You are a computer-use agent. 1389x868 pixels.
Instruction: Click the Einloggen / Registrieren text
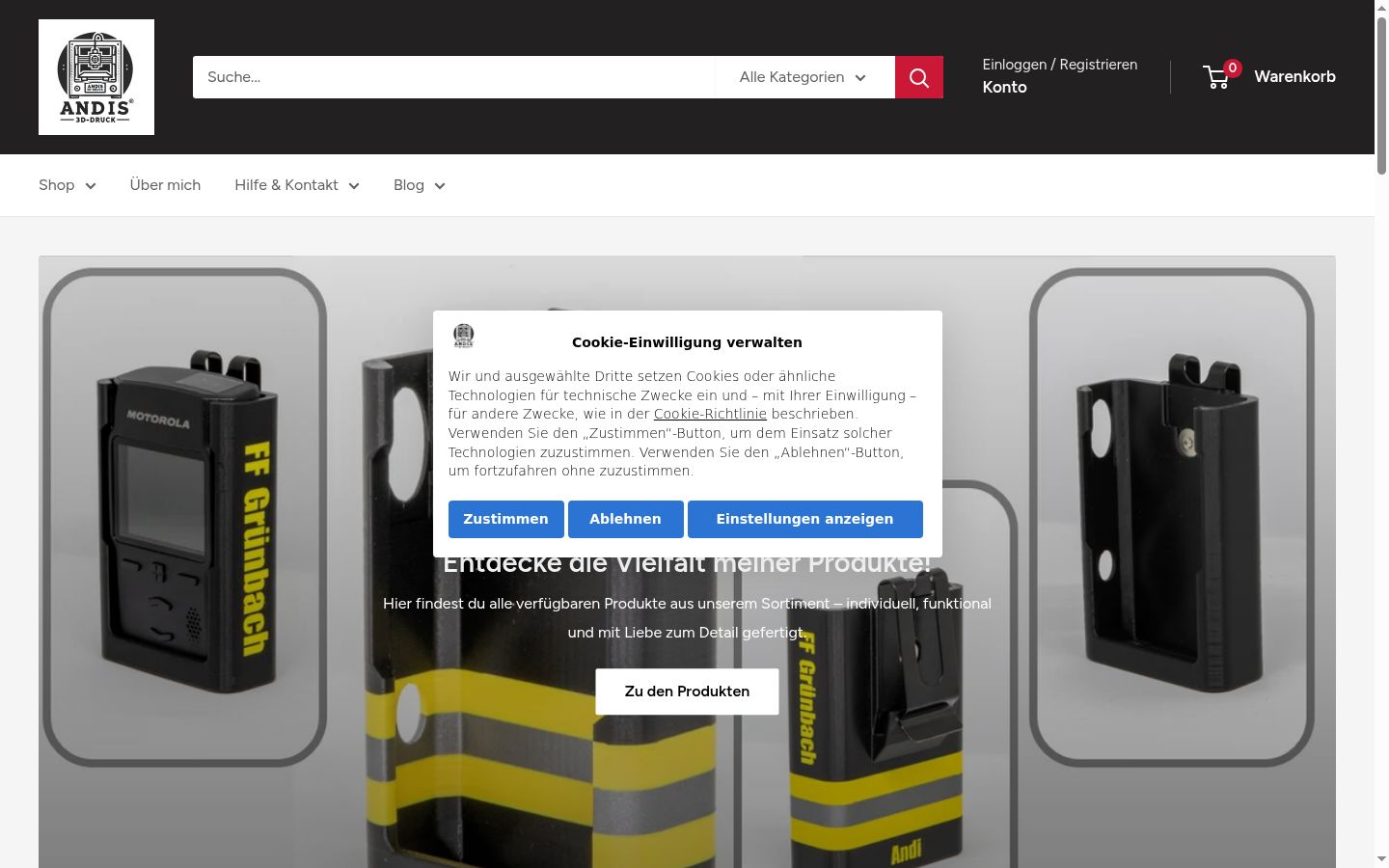pos(1060,65)
